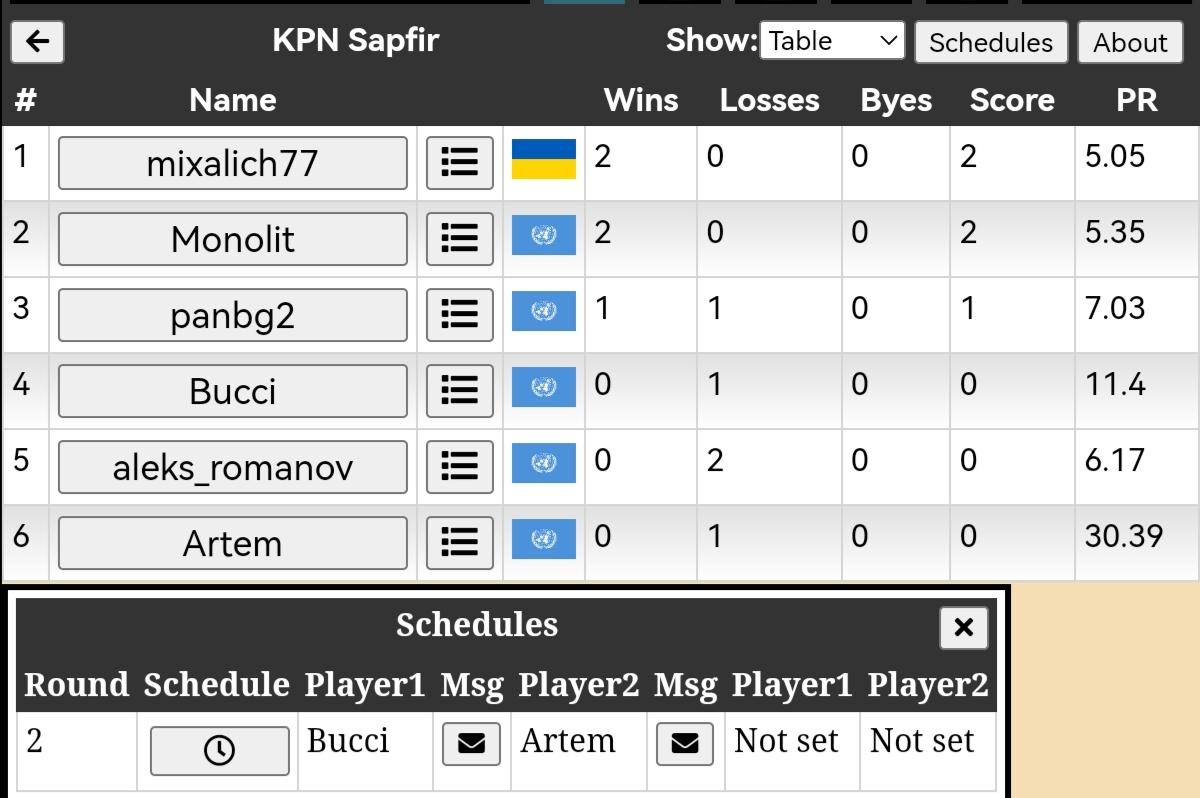The image size is (1200, 798).
Task: Set schedule with the clock button
Action: click(219, 751)
